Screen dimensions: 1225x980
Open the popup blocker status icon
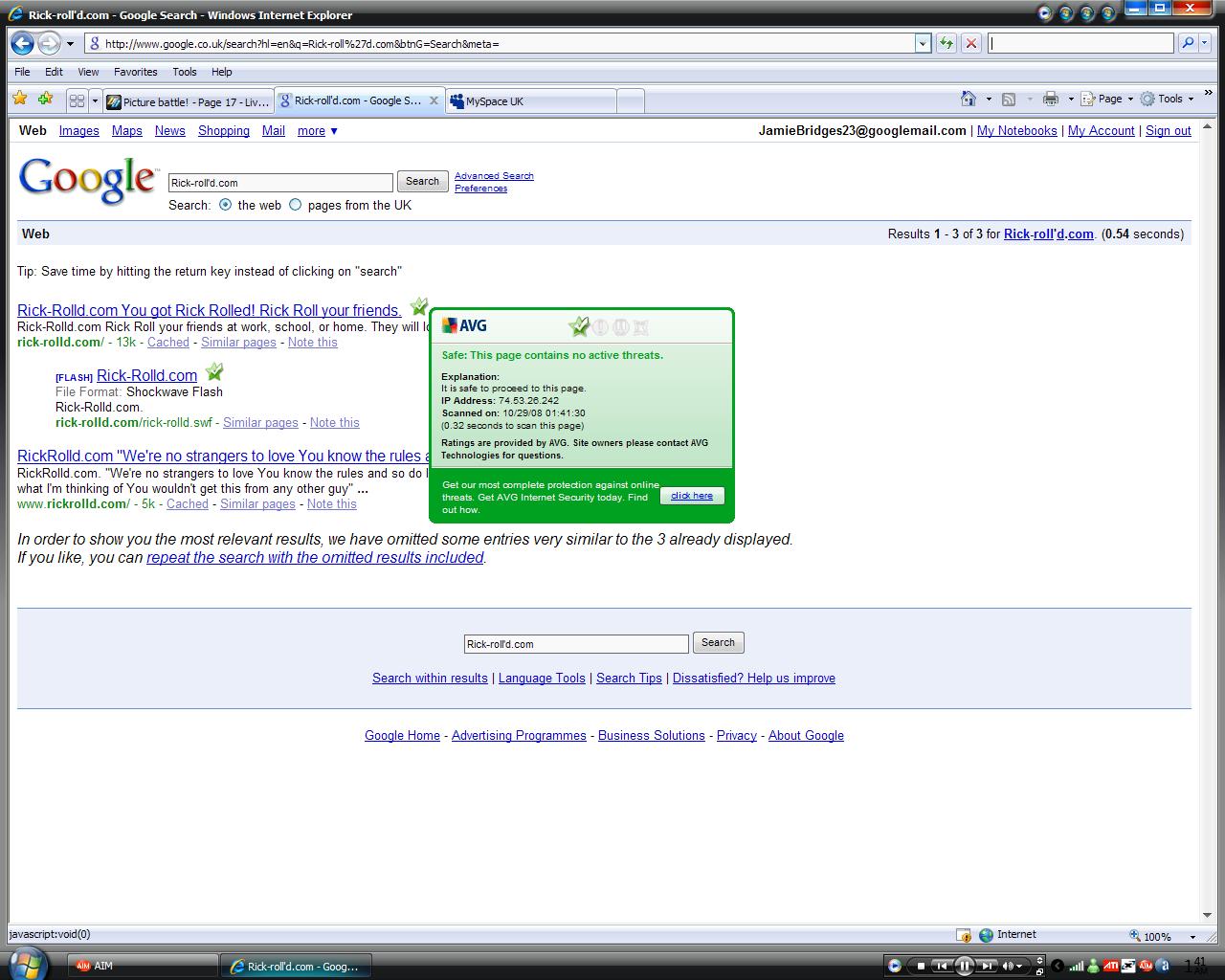965,935
